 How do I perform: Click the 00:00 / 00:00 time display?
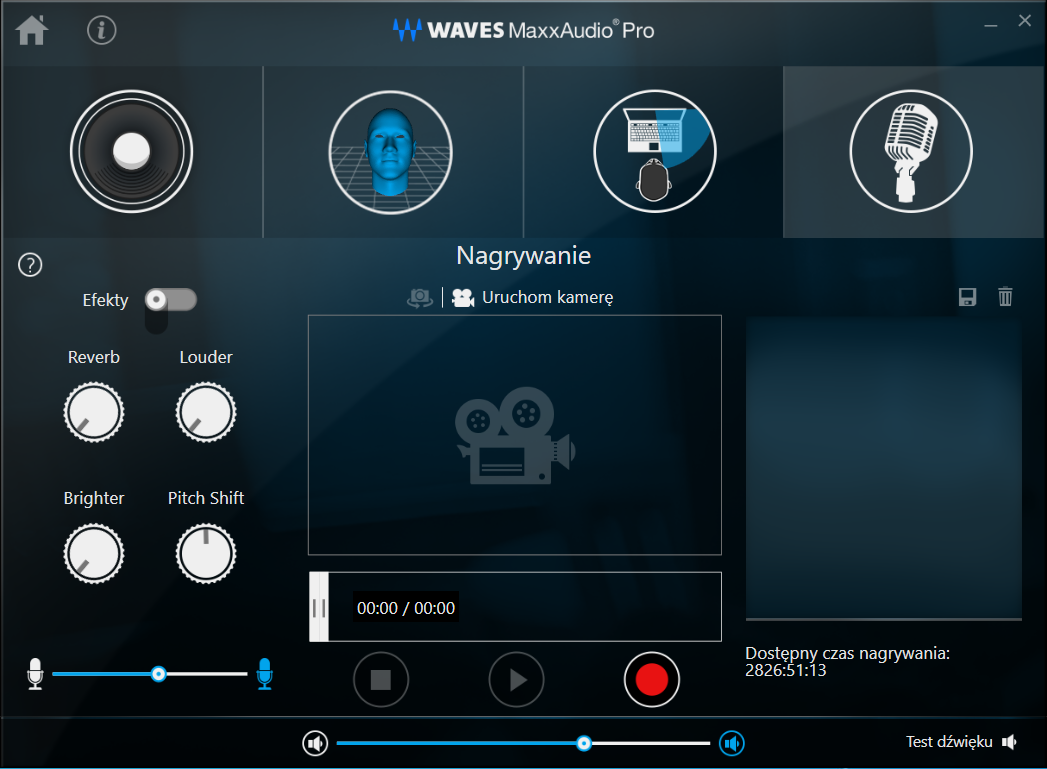406,607
